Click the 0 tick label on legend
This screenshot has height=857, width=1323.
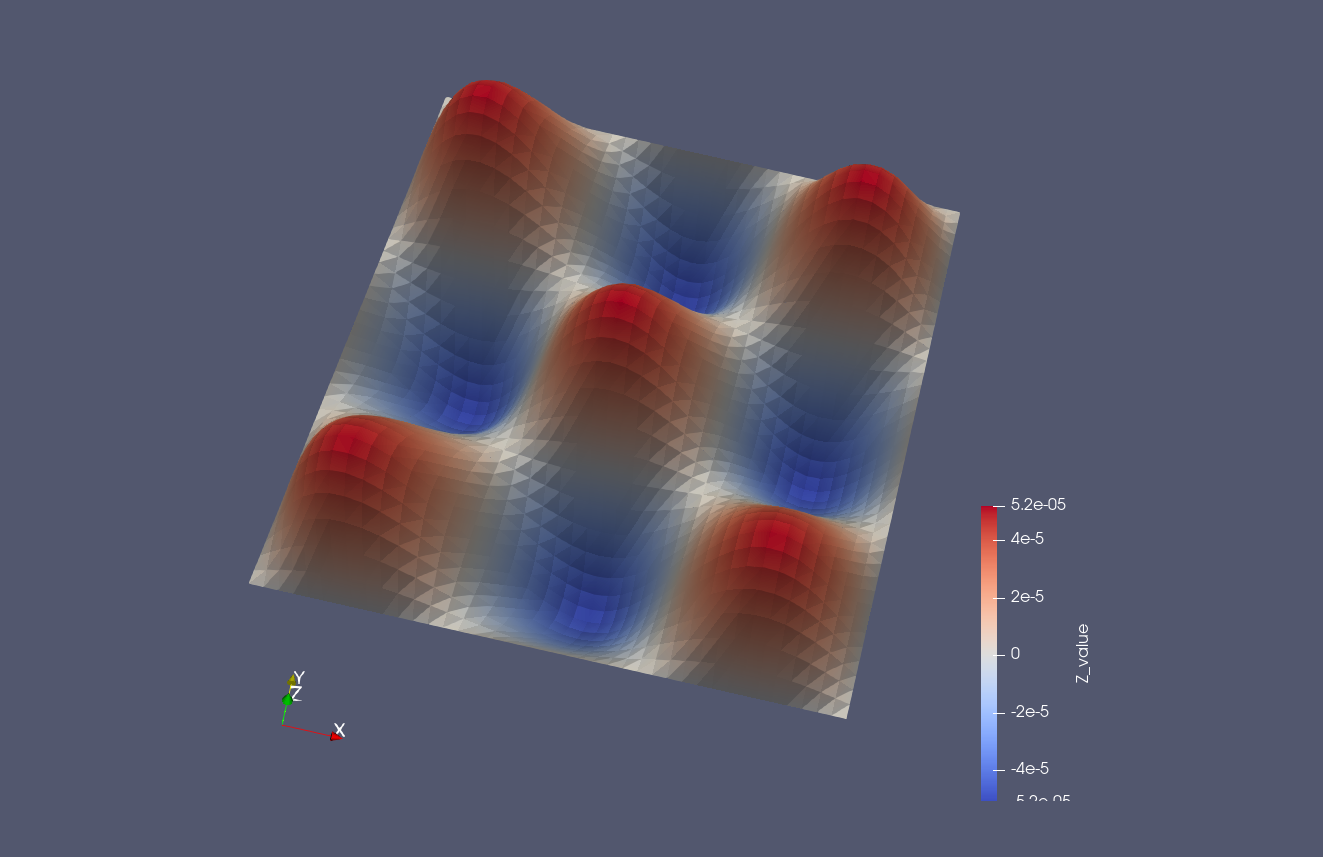point(1016,654)
